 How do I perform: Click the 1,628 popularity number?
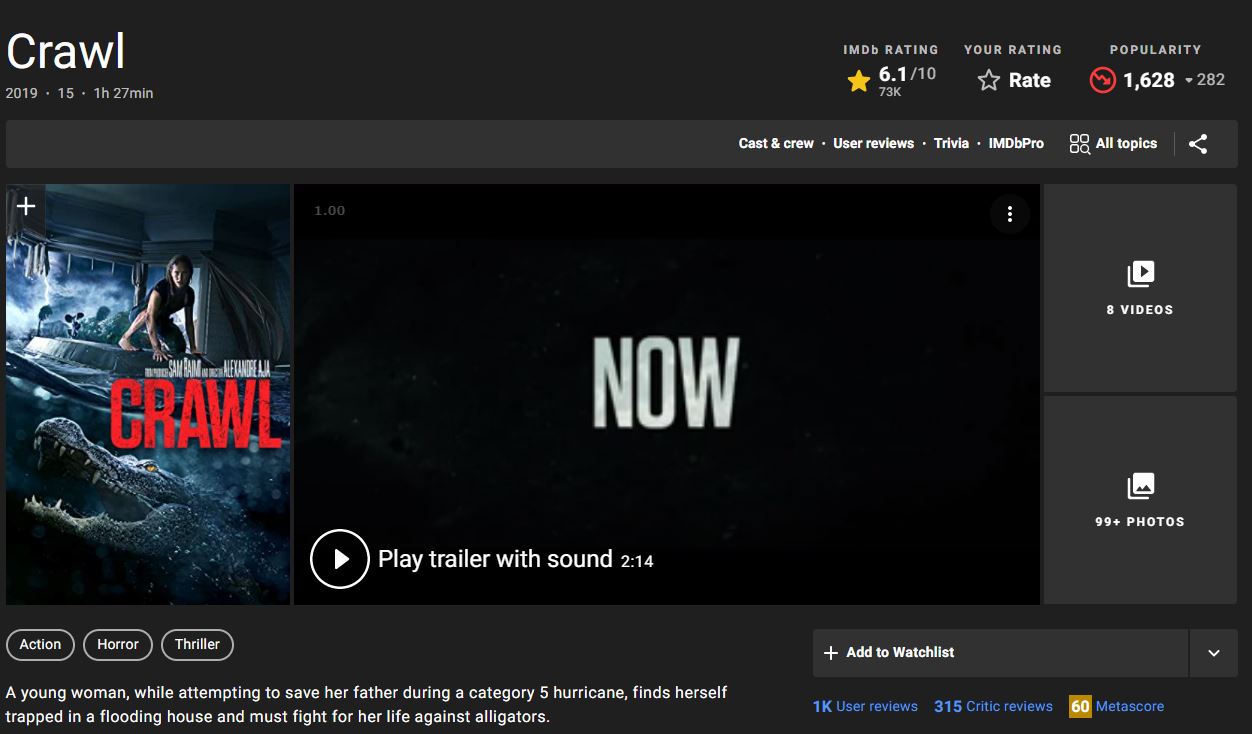coord(1149,80)
